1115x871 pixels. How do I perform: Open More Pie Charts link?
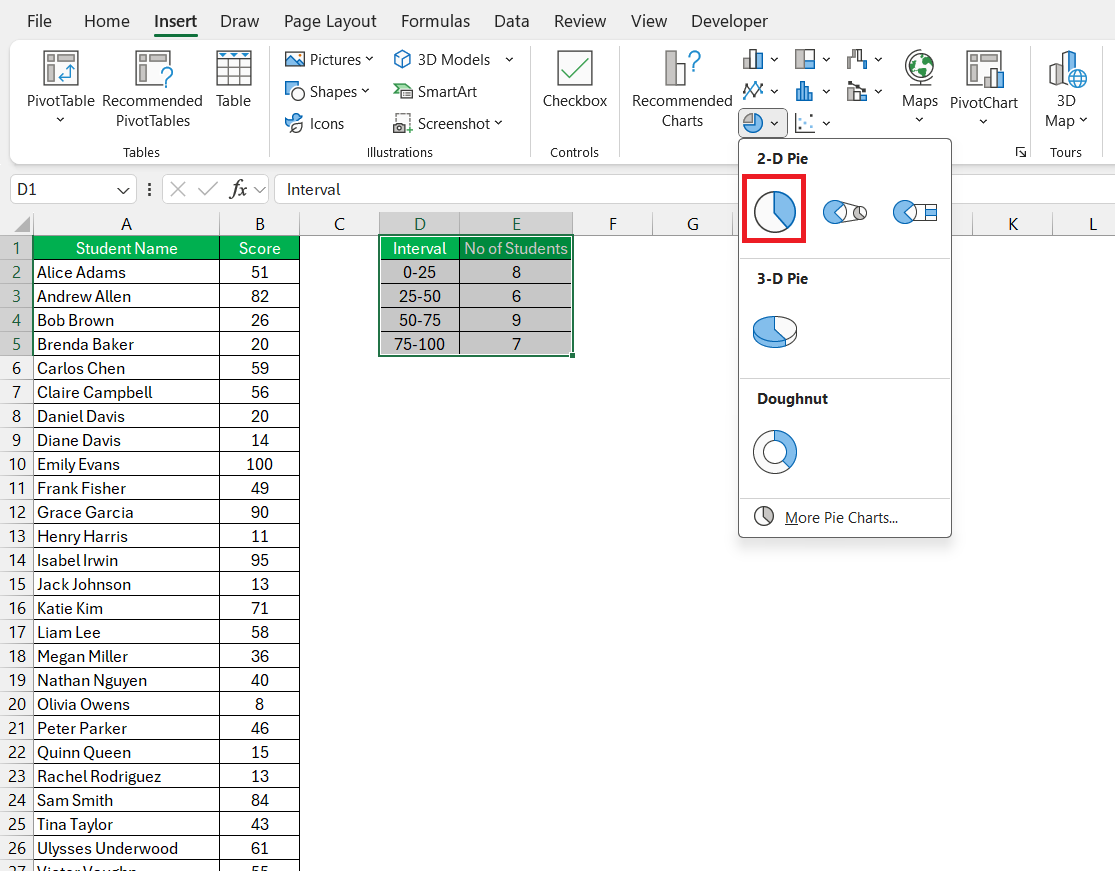point(841,518)
